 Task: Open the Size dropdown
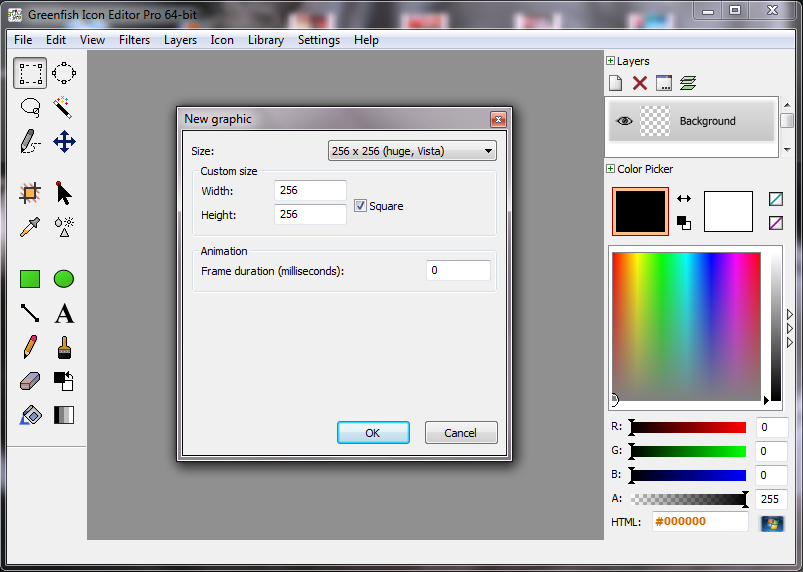[412, 151]
